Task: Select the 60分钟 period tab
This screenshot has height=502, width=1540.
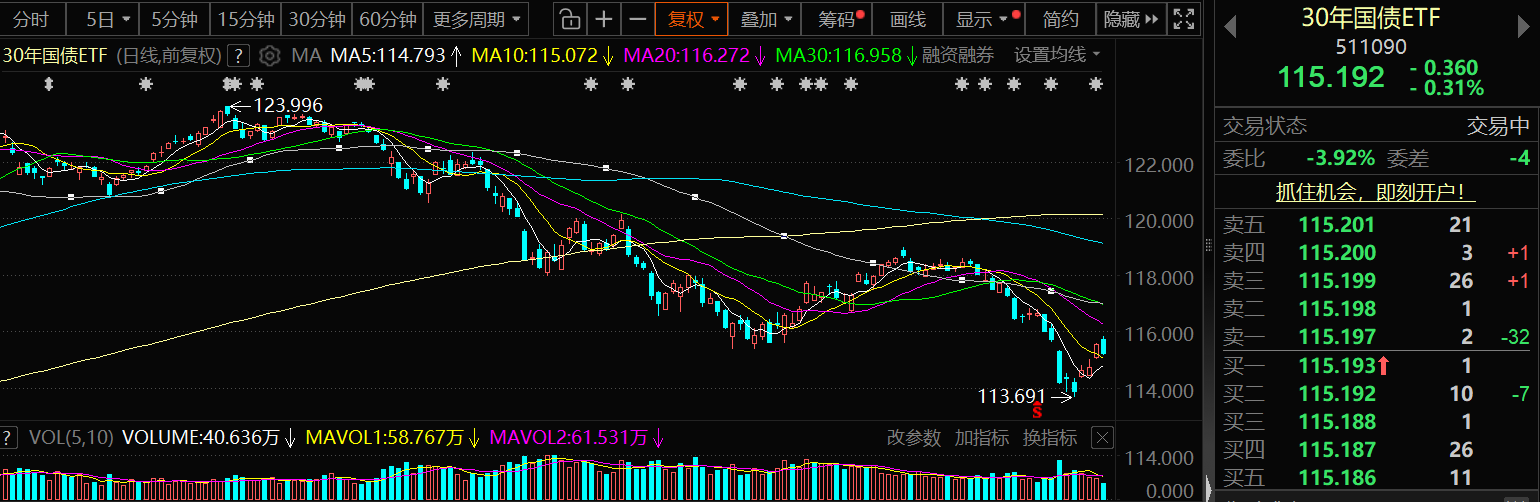Action: pos(387,19)
